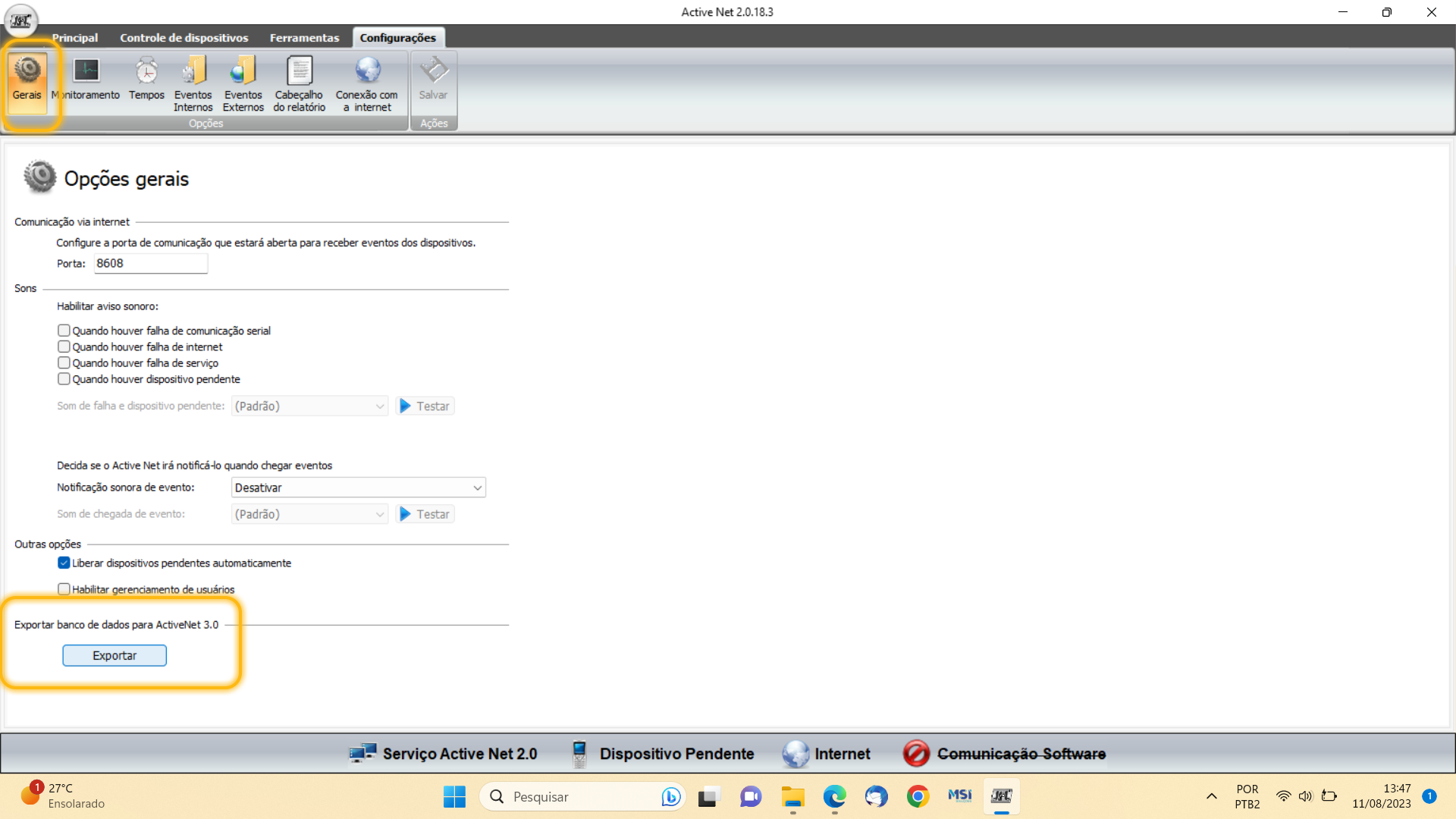The image size is (1456, 819).
Task: Test the failure and pending device sound
Action: (425, 406)
